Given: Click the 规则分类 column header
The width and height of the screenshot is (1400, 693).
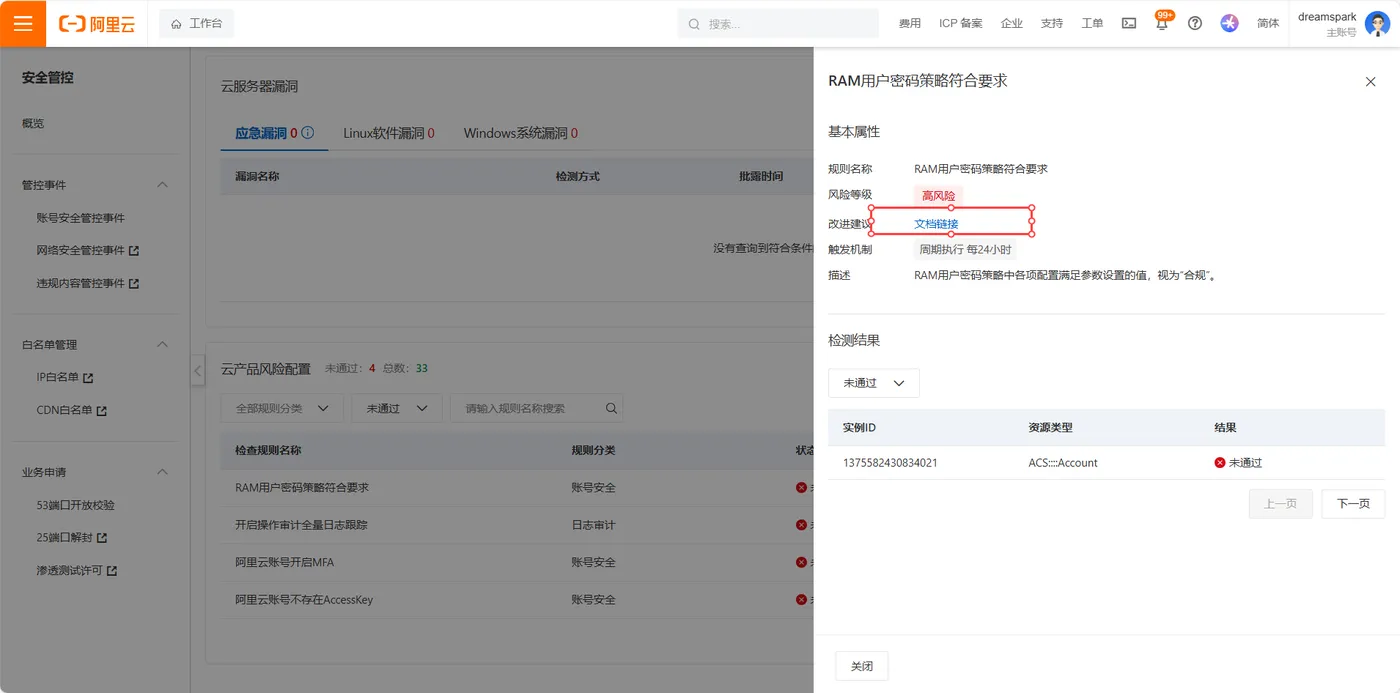Looking at the screenshot, I should point(593,451).
